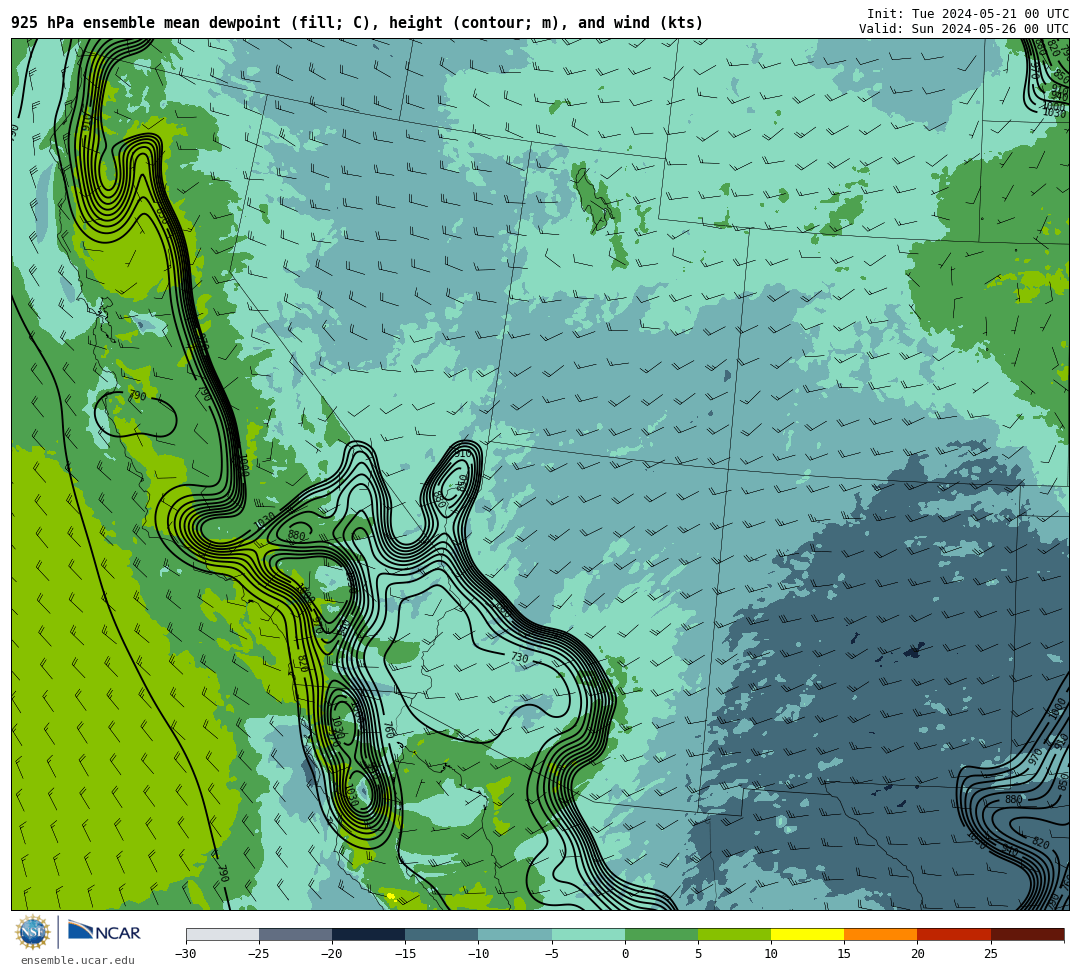Click the '−15' colorbar tick label

(405, 954)
